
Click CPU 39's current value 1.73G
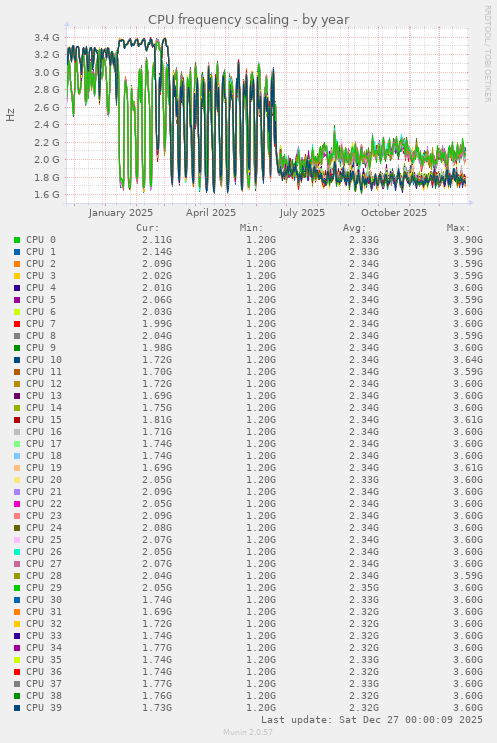157,708
